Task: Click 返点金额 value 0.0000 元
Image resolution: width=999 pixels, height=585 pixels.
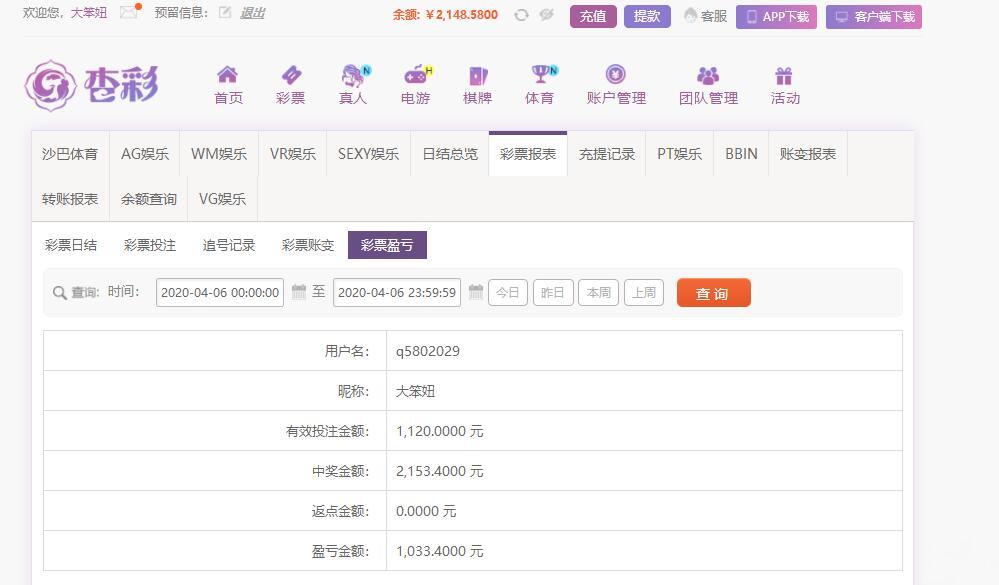Action: 426,511
